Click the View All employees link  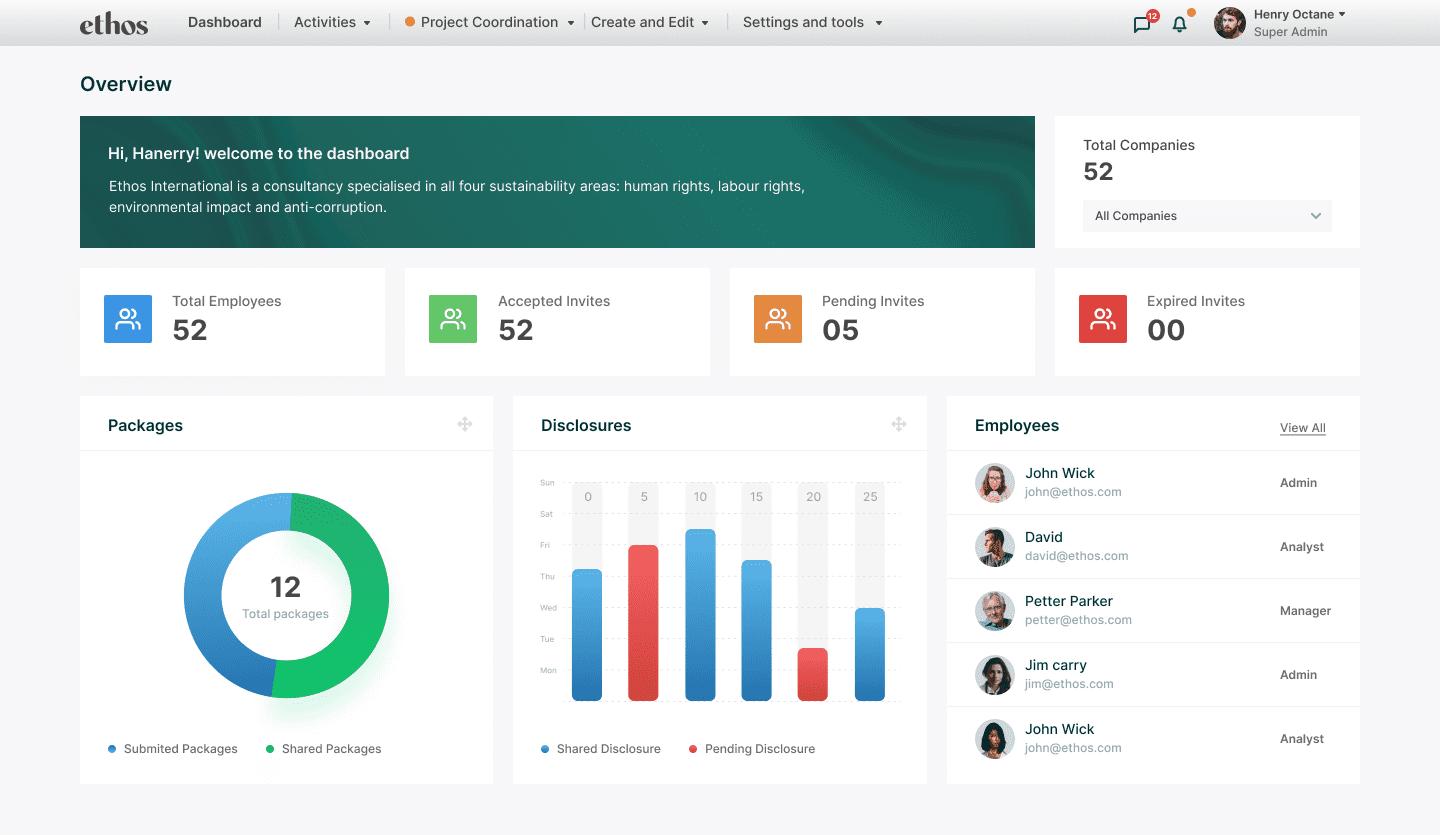click(1302, 428)
